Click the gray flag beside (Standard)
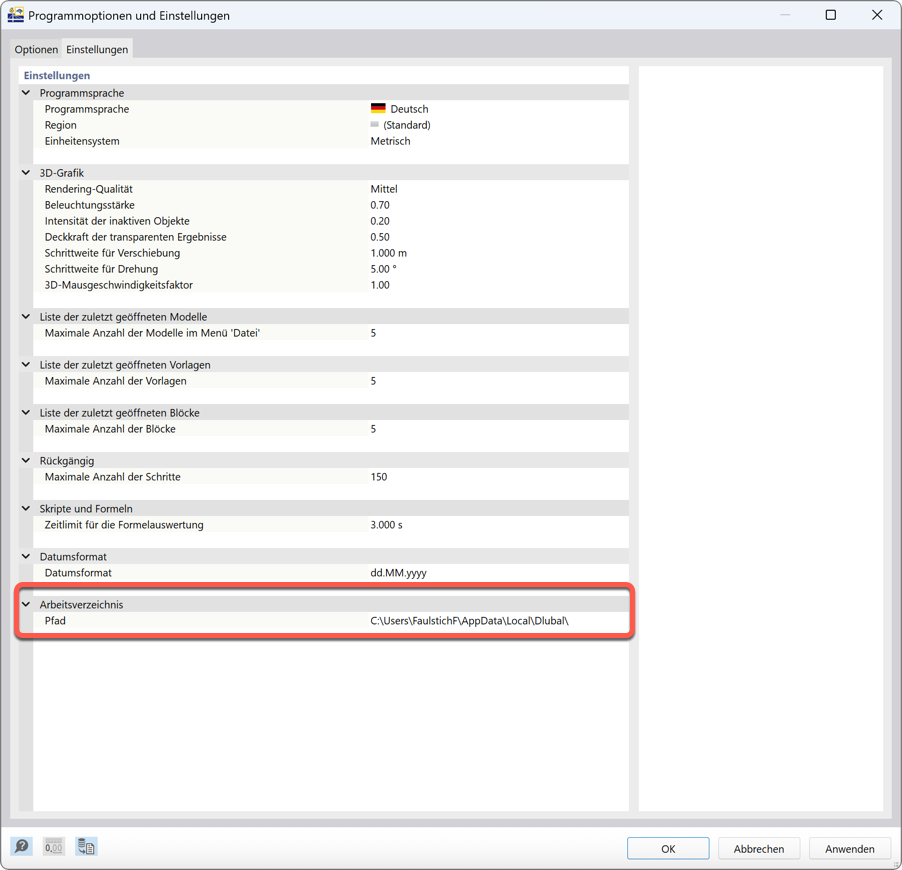Screen dimensions: 902x870 click(378, 125)
